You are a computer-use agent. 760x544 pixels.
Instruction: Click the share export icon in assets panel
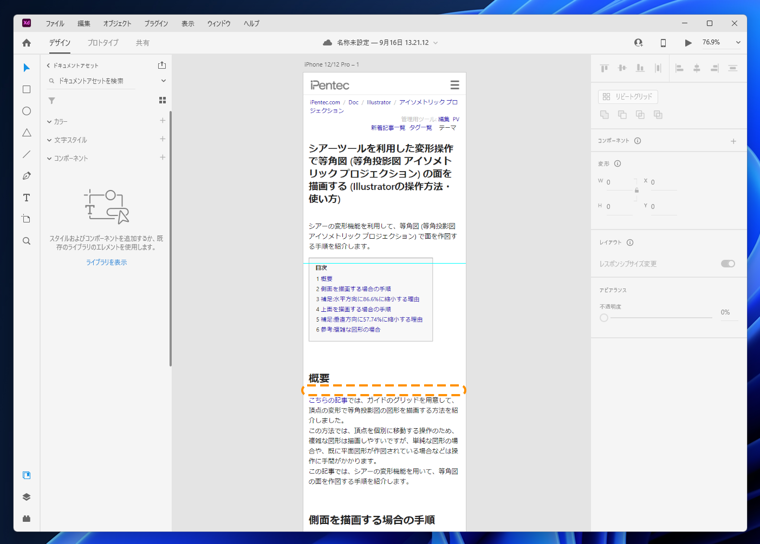point(162,65)
